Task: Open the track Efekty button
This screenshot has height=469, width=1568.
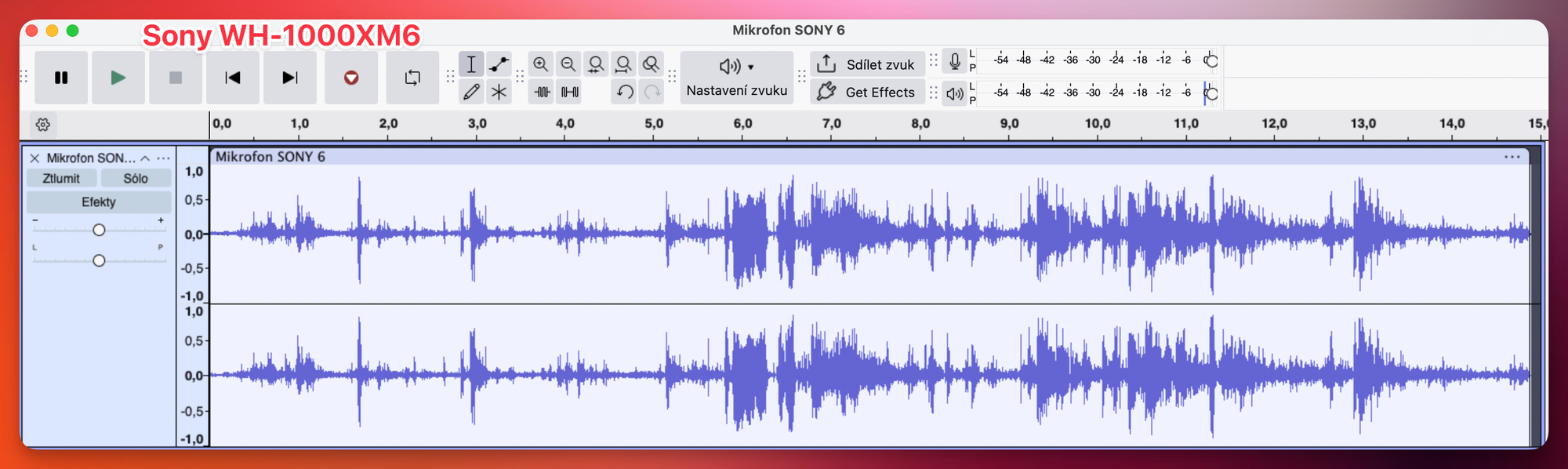Action: click(99, 202)
